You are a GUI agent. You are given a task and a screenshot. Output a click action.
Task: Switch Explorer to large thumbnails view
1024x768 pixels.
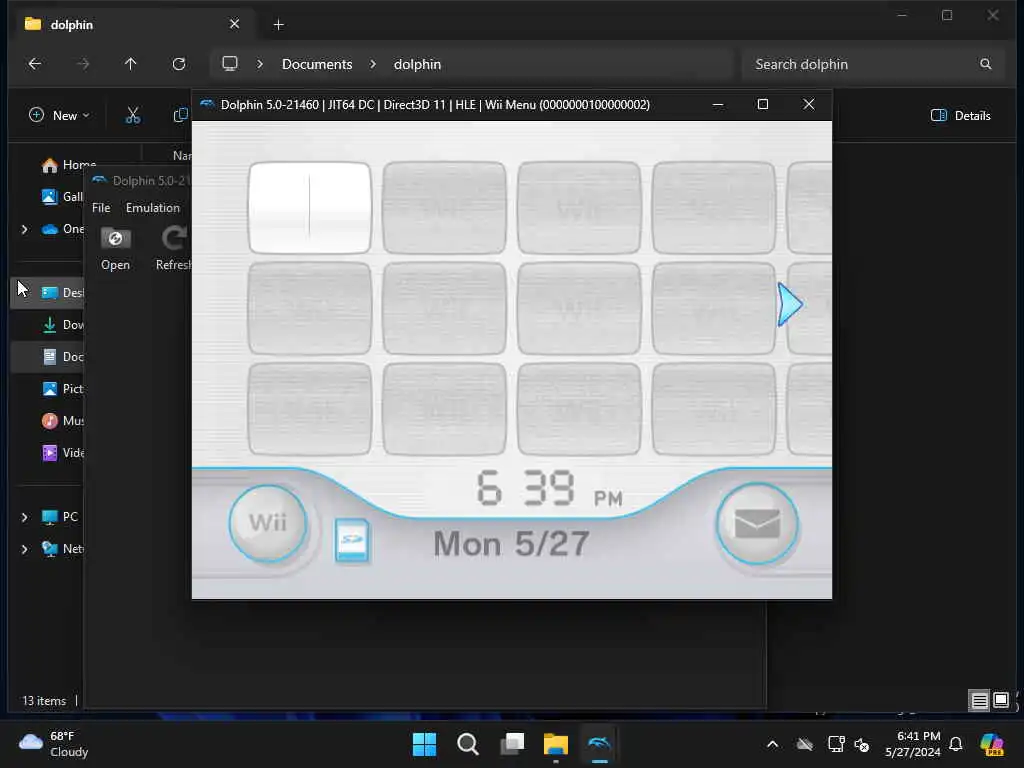(1001, 701)
